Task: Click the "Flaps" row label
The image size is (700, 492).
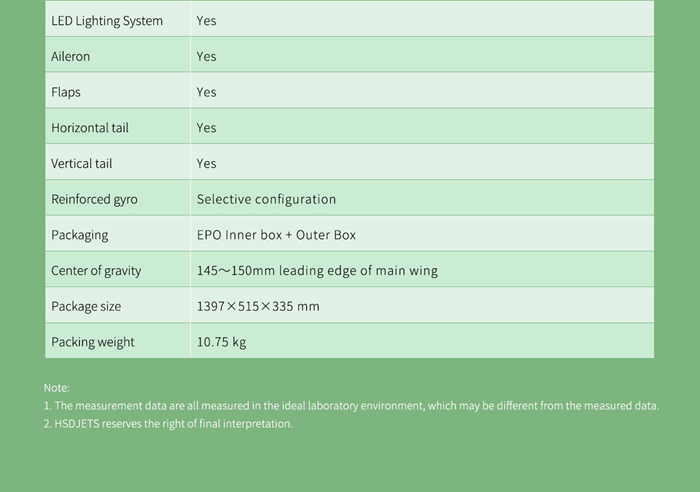Action: tap(66, 92)
